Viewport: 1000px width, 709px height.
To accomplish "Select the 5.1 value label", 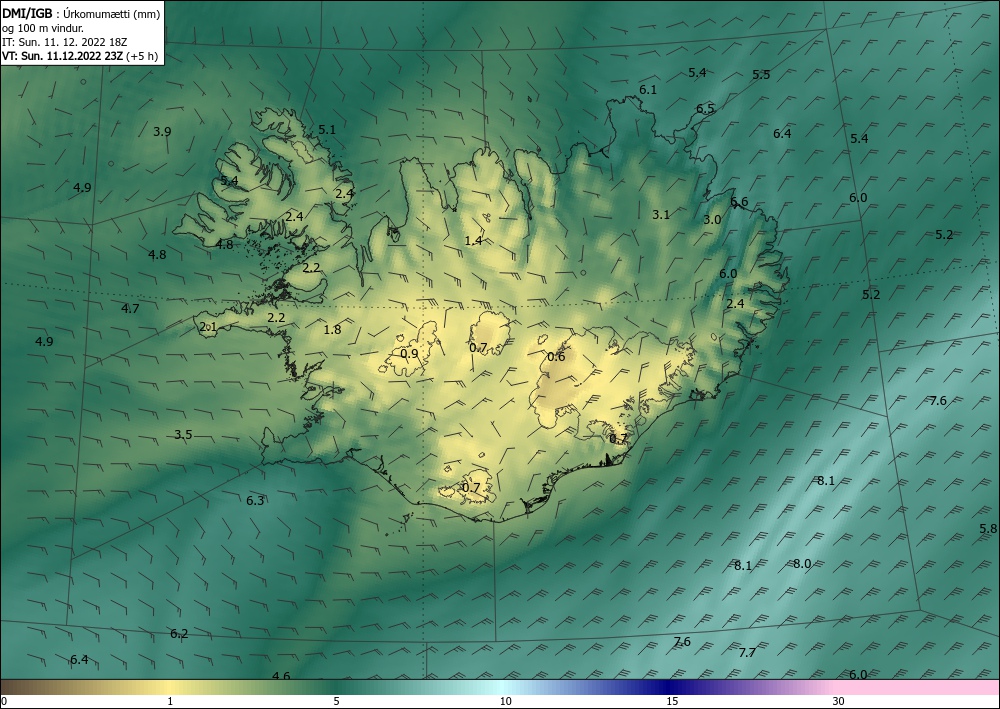I will pyautogui.click(x=327, y=129).
